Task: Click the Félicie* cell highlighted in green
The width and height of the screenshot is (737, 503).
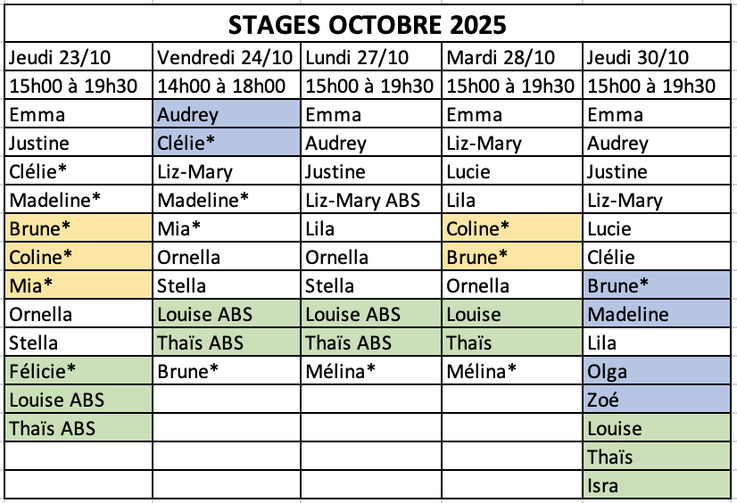Action: [78, 372]
